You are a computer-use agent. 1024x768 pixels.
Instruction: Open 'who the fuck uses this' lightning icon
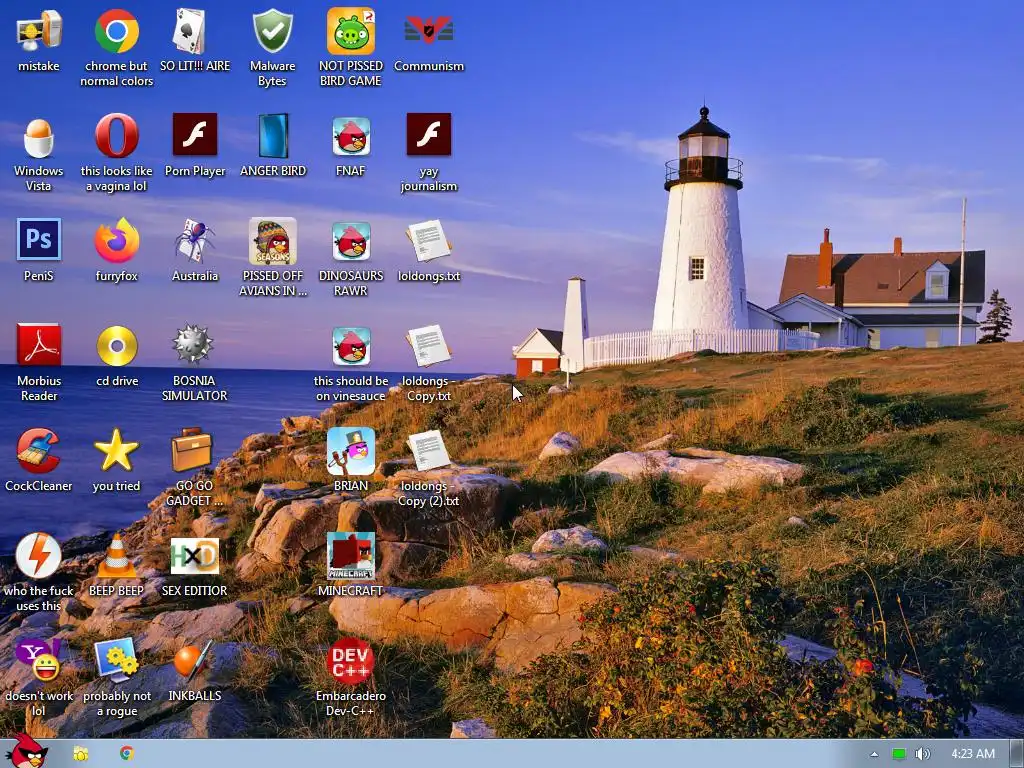39,556
